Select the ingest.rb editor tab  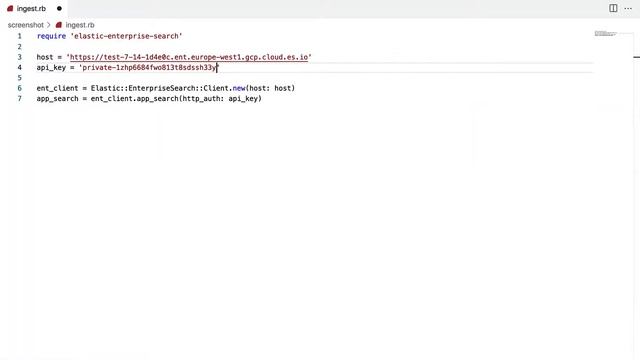[x=34, y=9]
